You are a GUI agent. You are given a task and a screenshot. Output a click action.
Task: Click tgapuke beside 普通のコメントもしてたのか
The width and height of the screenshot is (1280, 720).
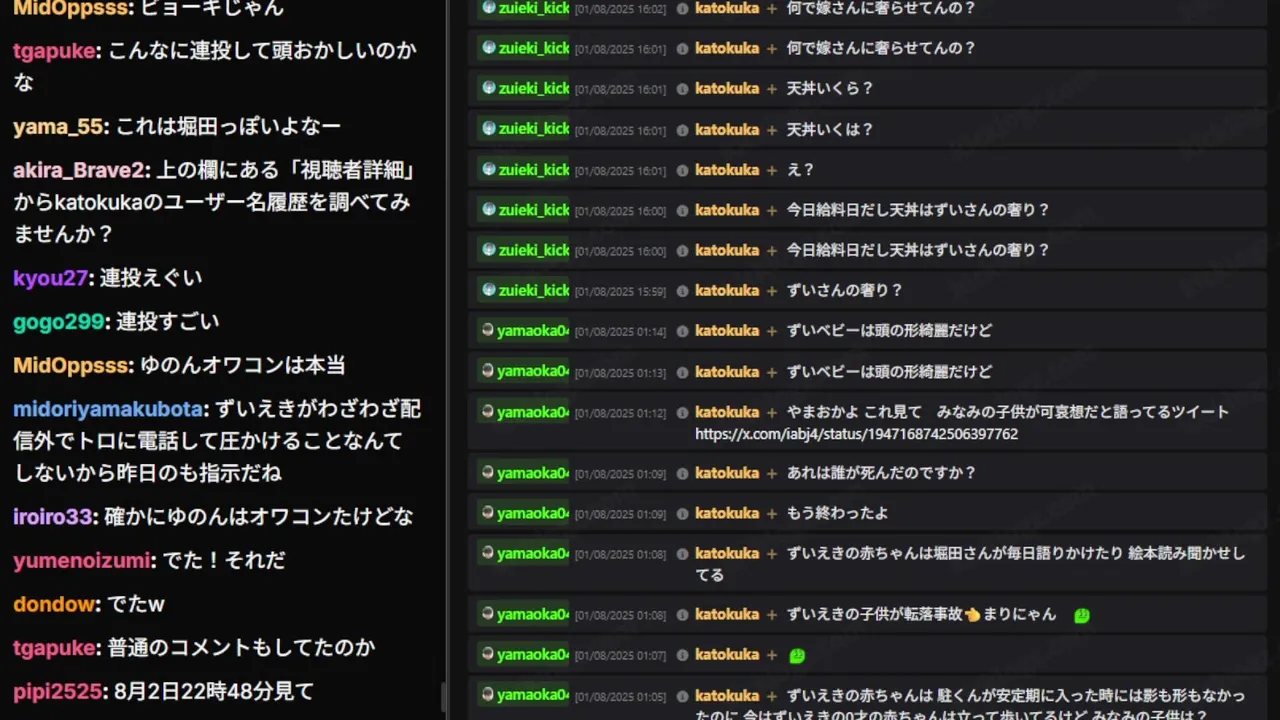[x=54, y=648]
